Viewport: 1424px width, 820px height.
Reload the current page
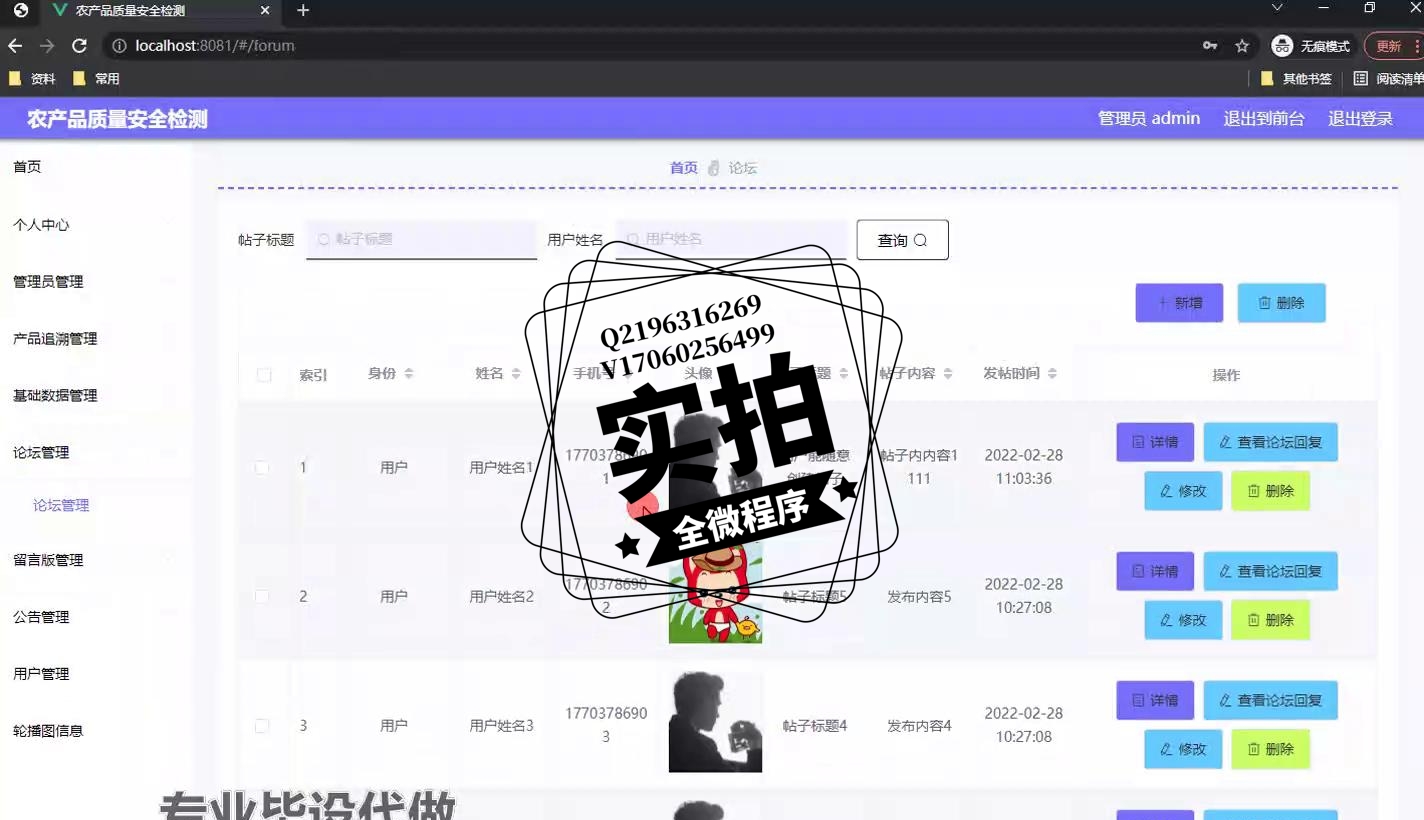tap(79, 46)
